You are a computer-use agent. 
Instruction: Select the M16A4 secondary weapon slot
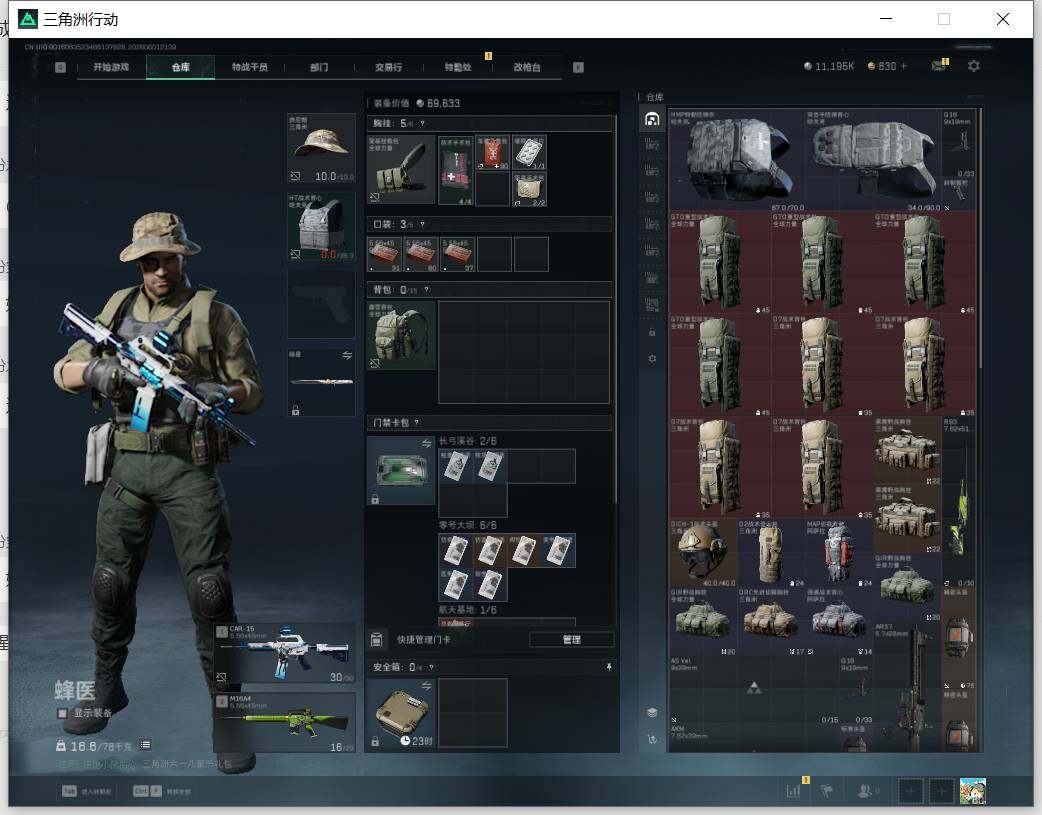click(x=284, y=723)
